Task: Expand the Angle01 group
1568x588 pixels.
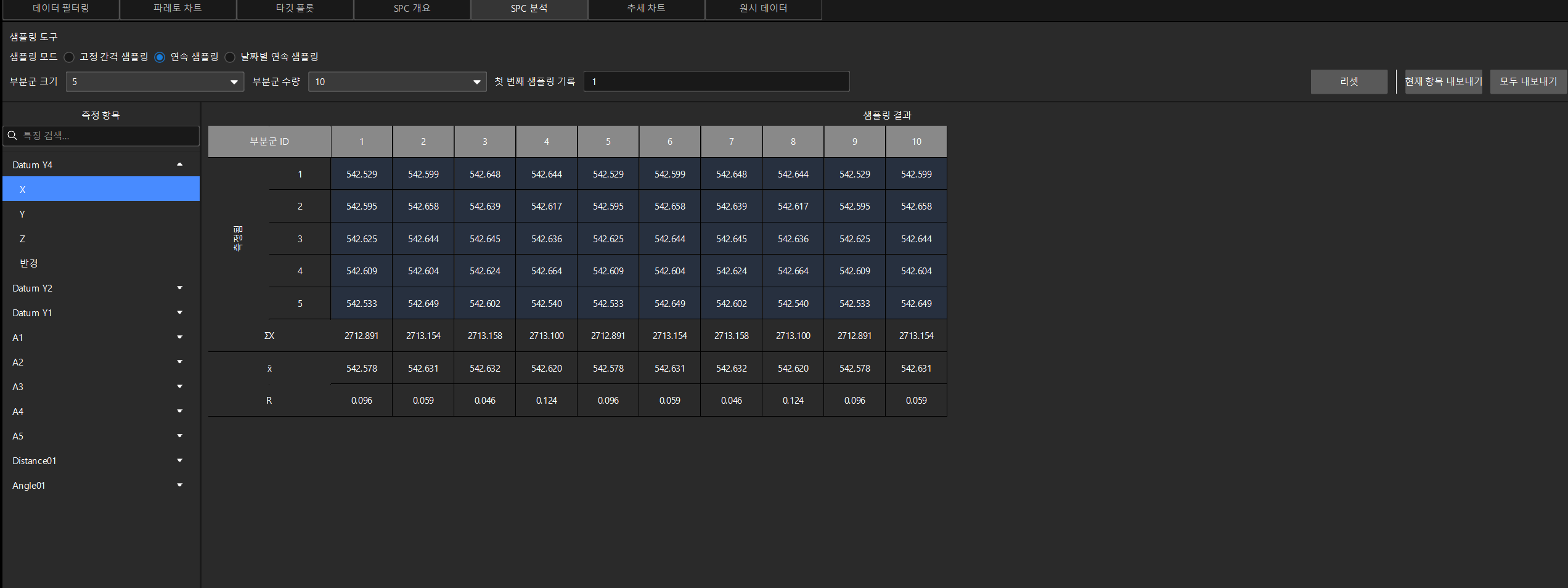Action: tap(179, 485)
